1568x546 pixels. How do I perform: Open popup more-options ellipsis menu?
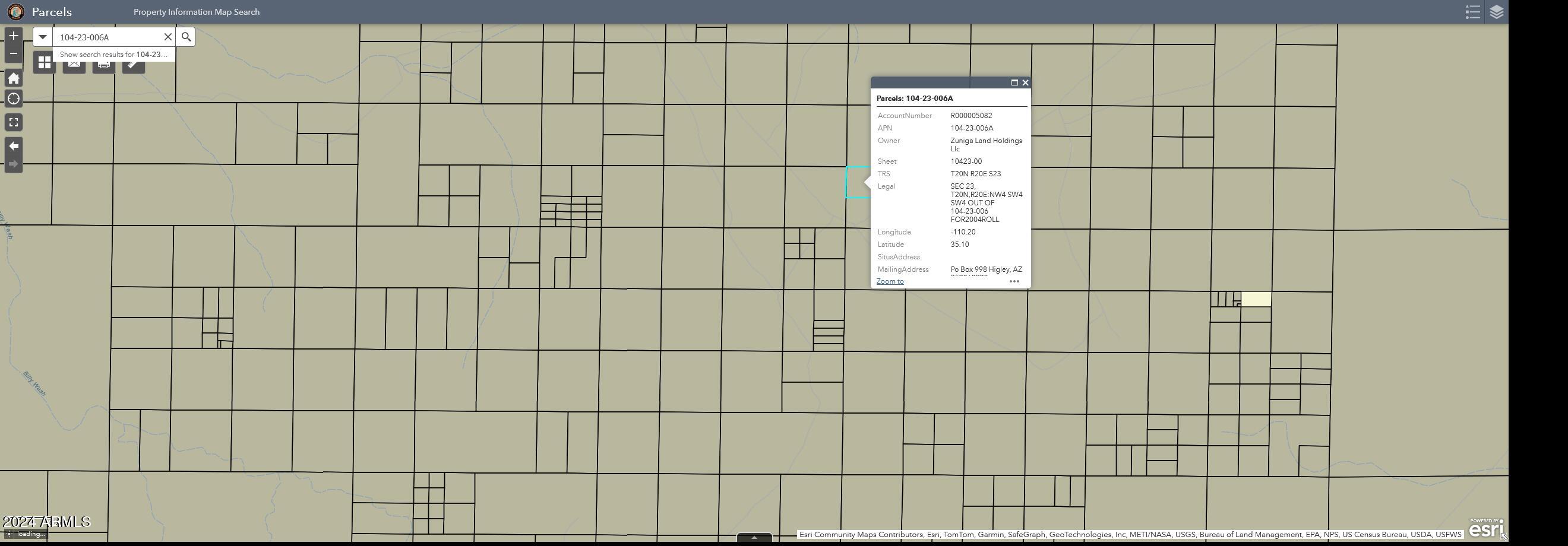click(1014, 281)
